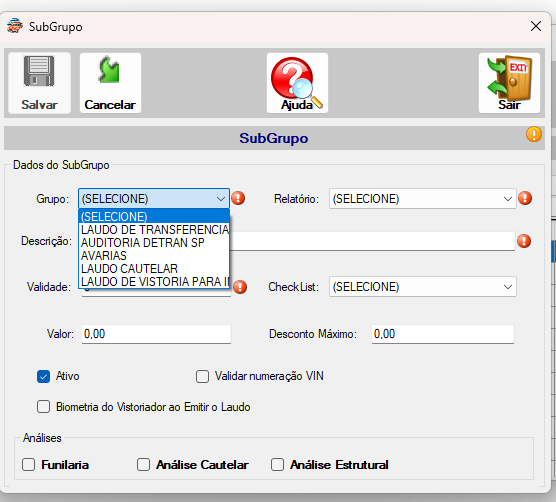The height and width of the screenshot is (502, 556).
Task: Click the Valor input field
Action: [x=156, y=334]
